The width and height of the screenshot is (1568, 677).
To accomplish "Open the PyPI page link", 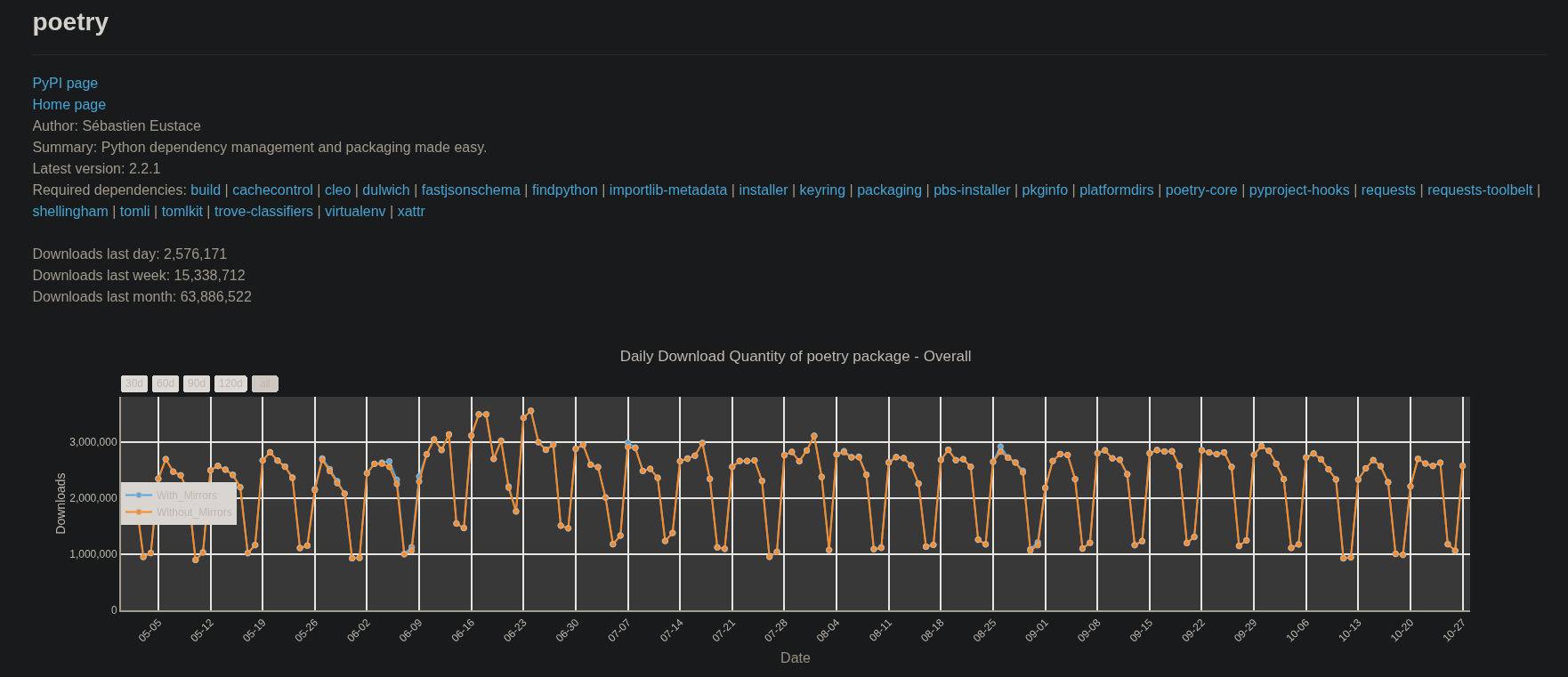I will pyautogui.click(x=65, y=83).
